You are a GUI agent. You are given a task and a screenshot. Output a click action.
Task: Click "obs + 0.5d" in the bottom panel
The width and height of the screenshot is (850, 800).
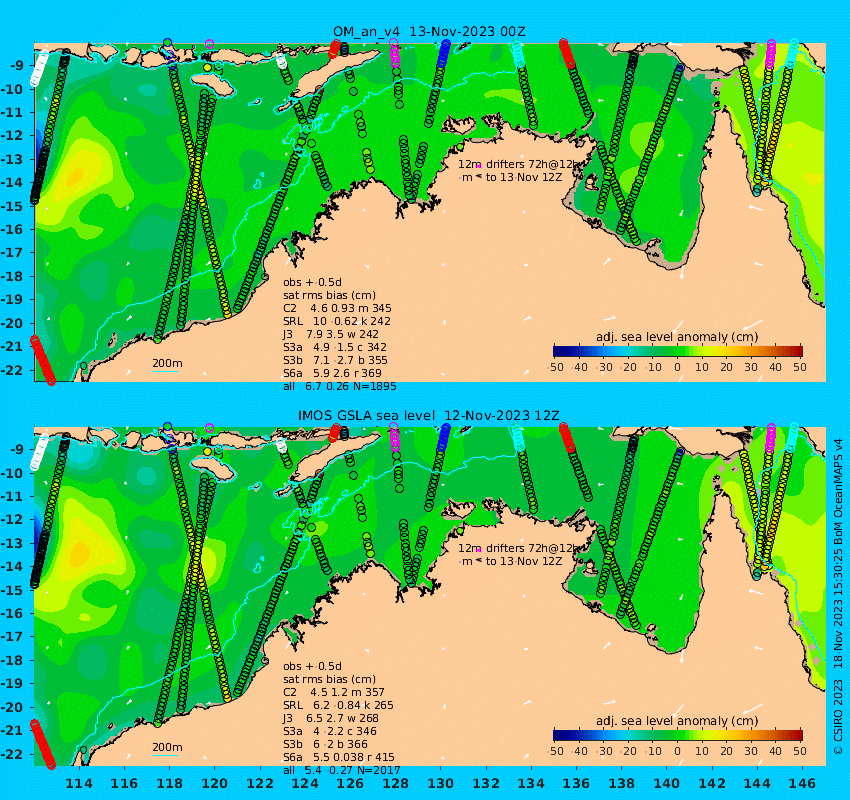[312, 667]
